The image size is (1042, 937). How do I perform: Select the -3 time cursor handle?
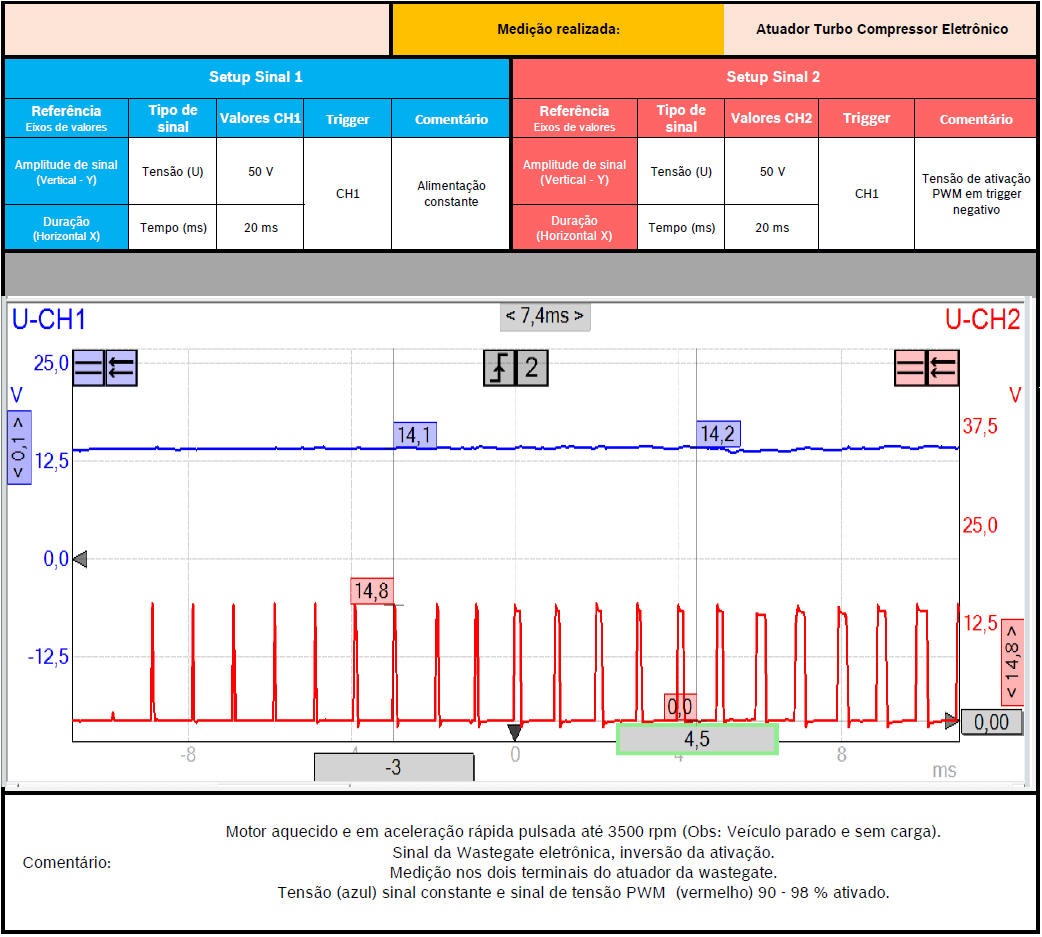click(x=394, y=767)
